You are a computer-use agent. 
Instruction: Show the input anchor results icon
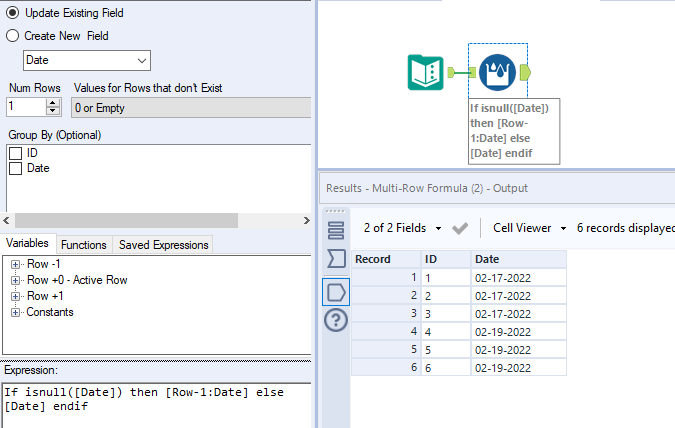pos(336,259)
